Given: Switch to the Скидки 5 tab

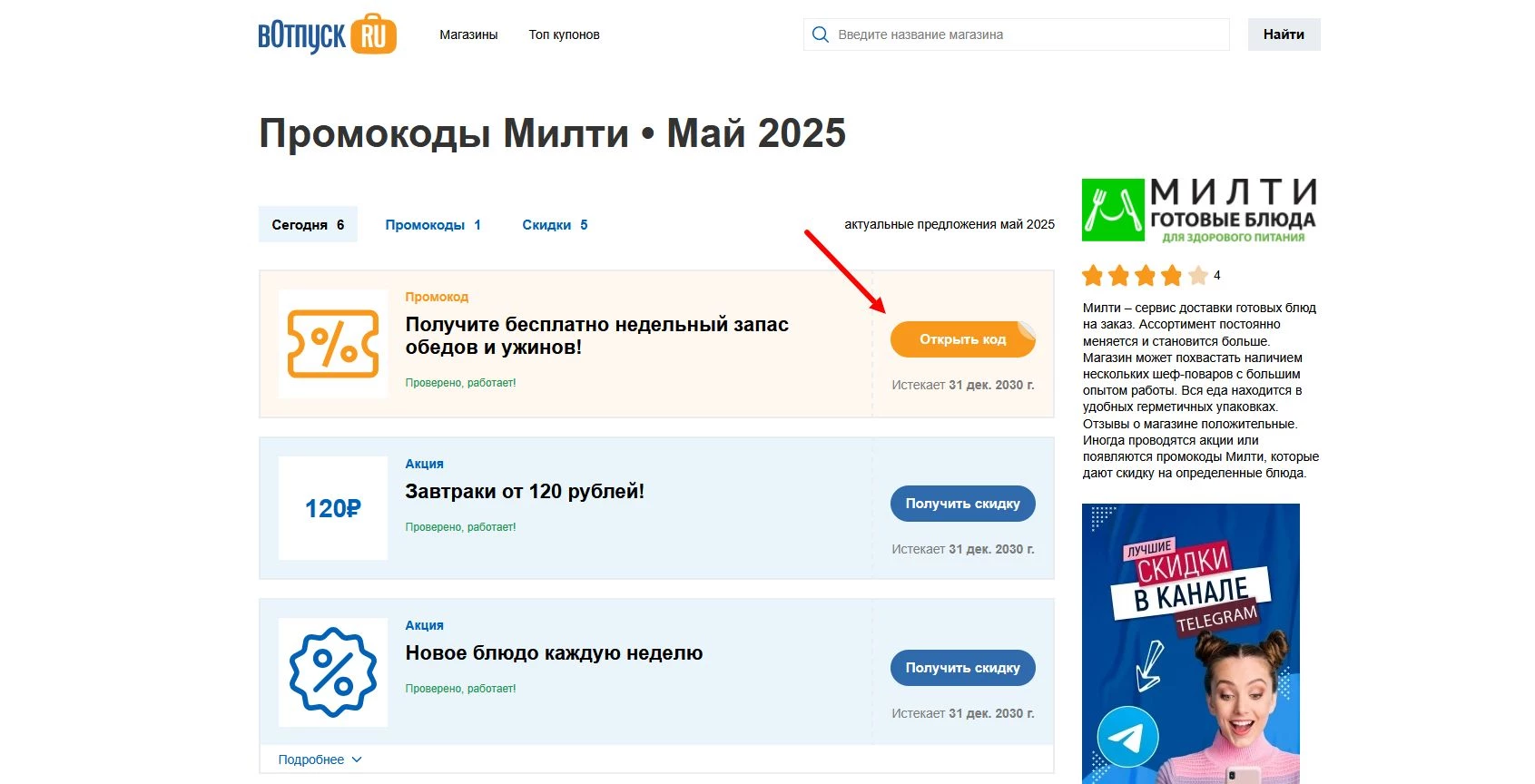Looking at the screenshot, I should [555, 224].
